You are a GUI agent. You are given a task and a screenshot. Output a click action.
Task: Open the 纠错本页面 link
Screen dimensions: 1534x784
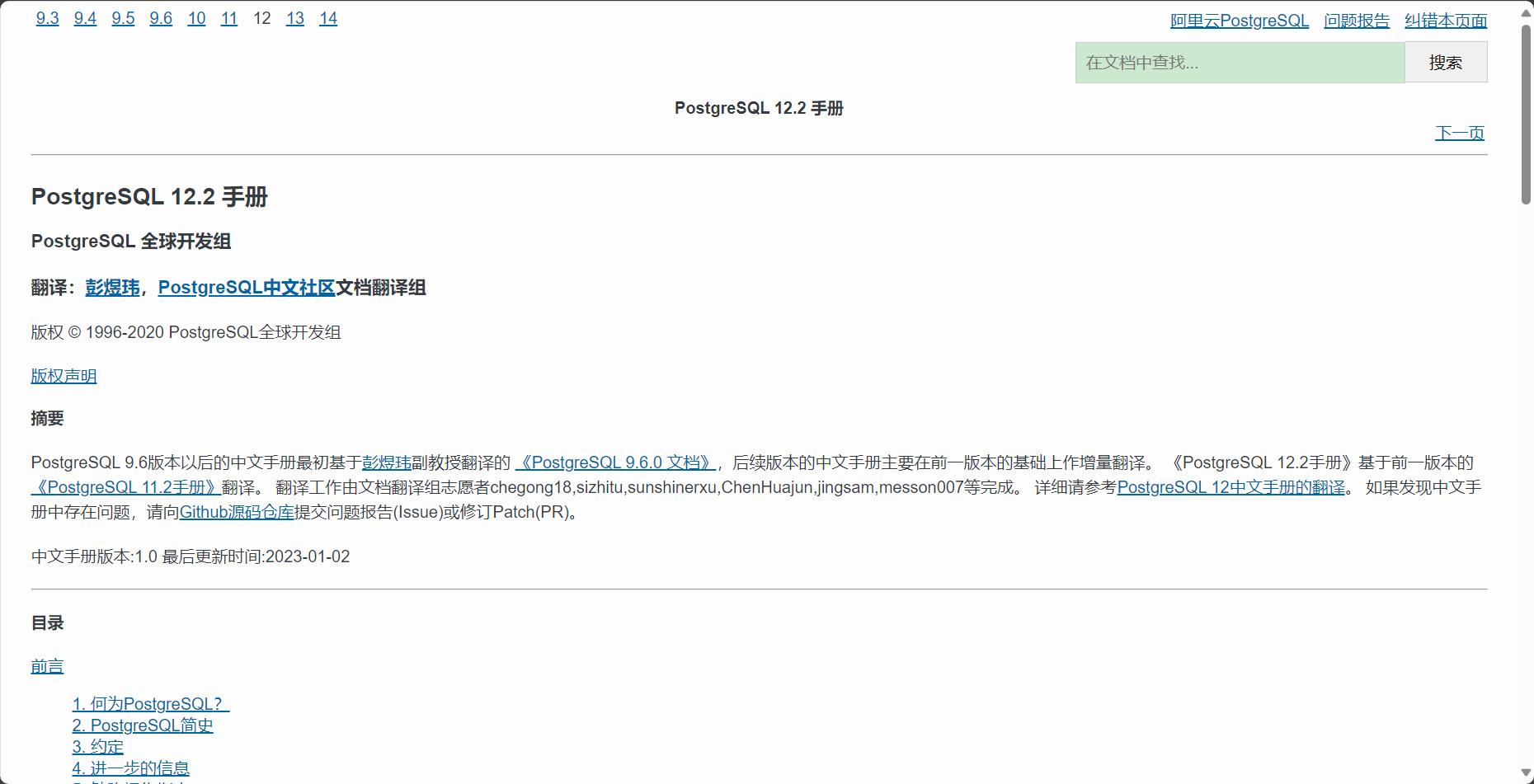click(1446, 21)
